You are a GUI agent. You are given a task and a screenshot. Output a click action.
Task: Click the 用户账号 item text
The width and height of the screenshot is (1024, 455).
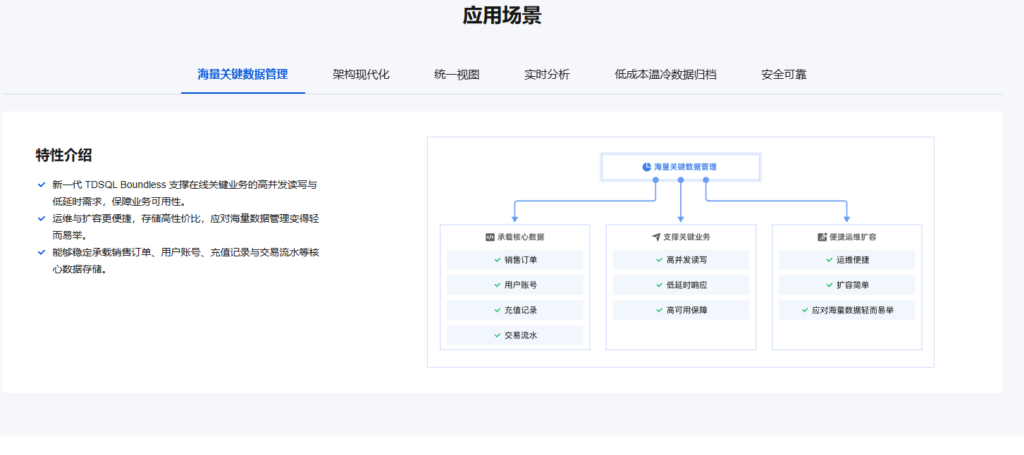click(520, 285)
